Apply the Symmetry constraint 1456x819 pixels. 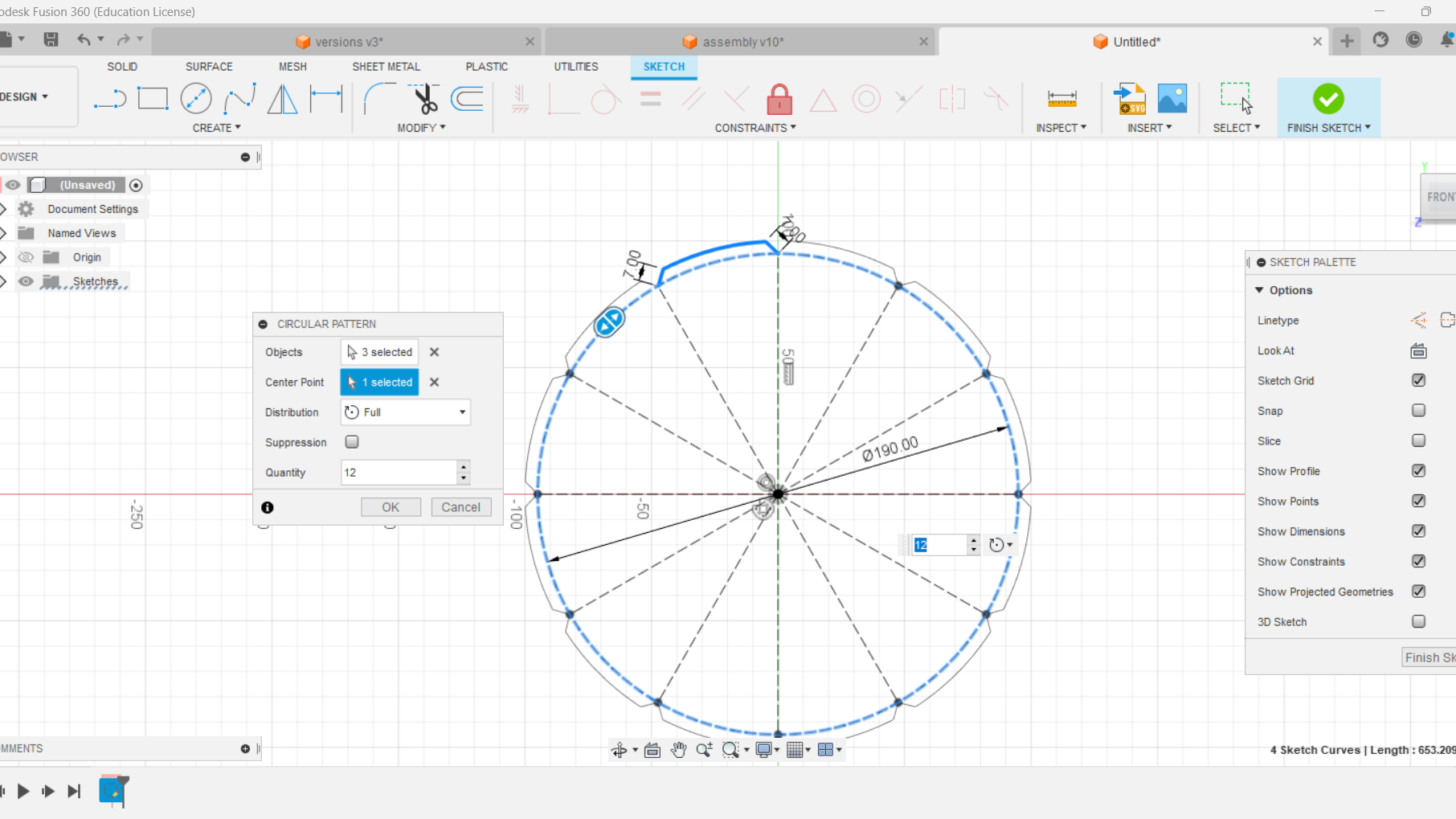pos(951,99)
